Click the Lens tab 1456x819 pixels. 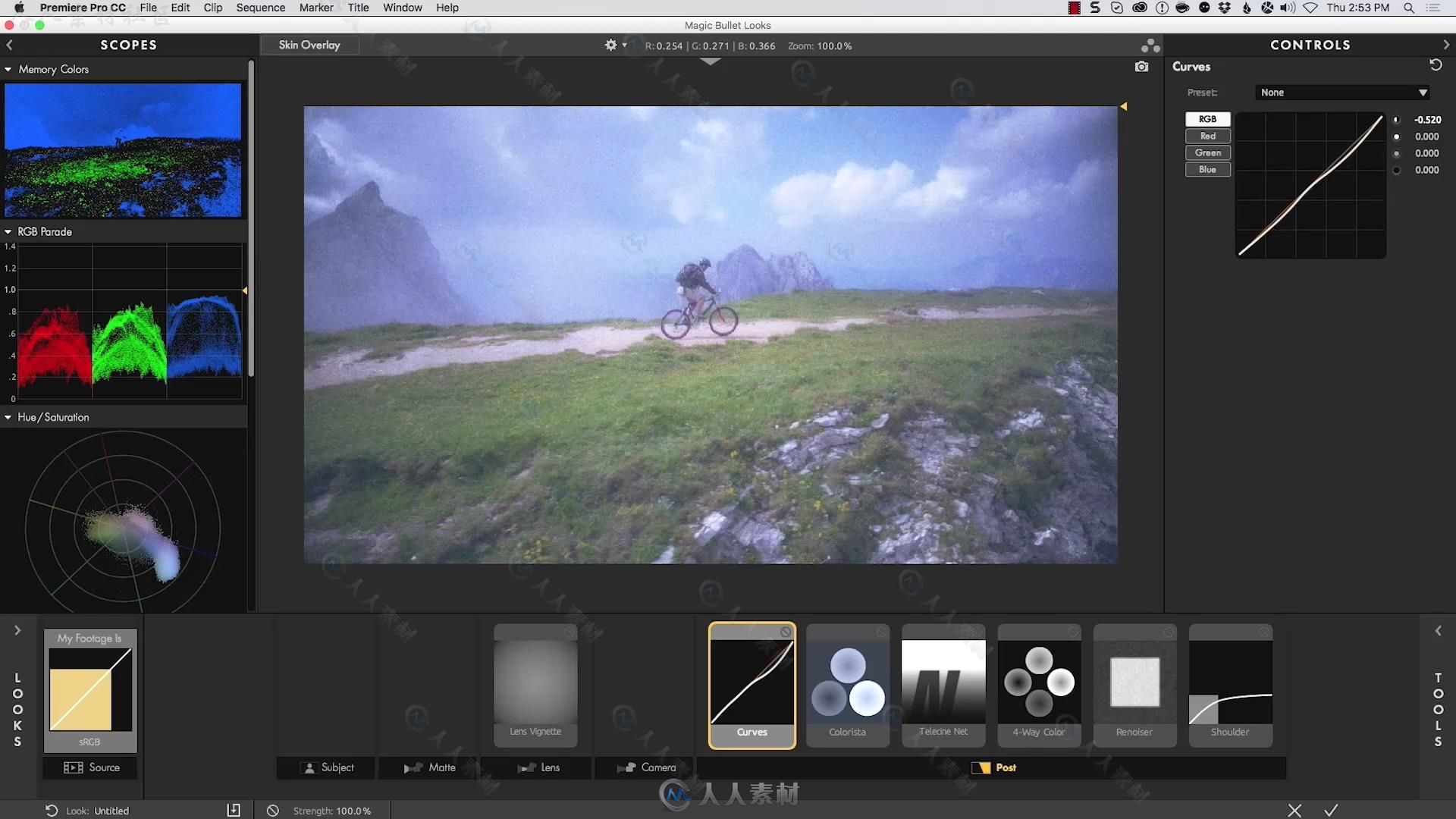[x=549, y=767]
